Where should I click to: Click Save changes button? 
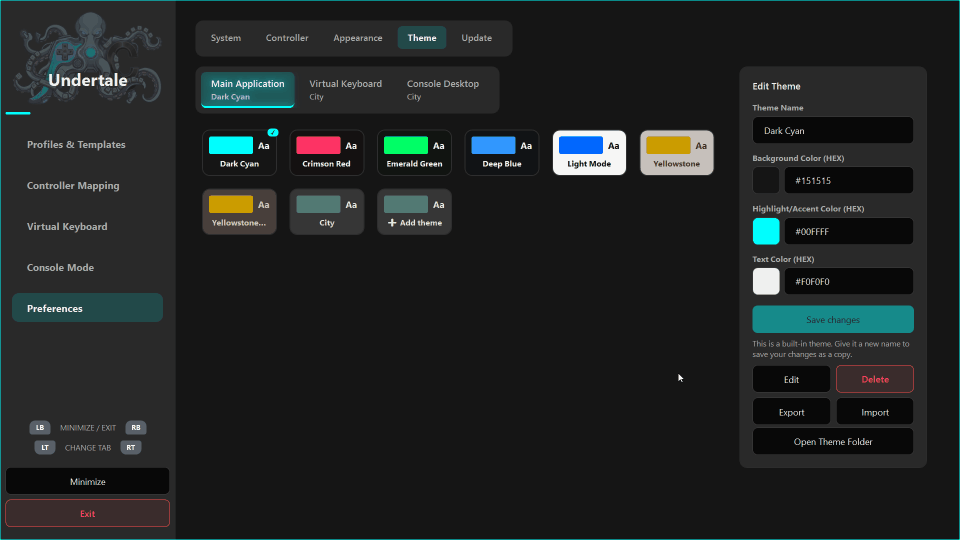pyautogui.click(x=833, y=320)
